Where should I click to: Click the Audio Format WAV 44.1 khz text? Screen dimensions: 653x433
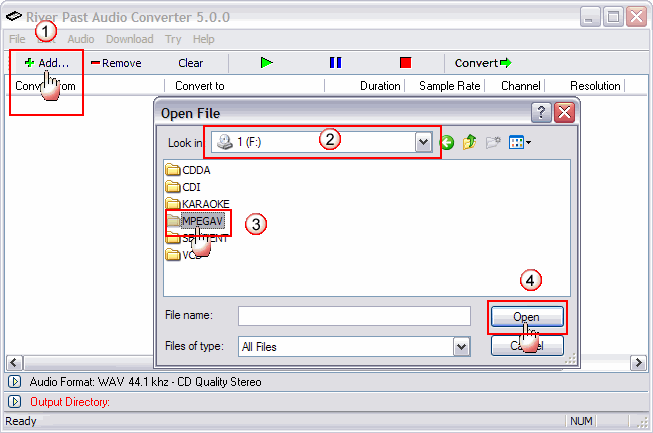[145, 382]
